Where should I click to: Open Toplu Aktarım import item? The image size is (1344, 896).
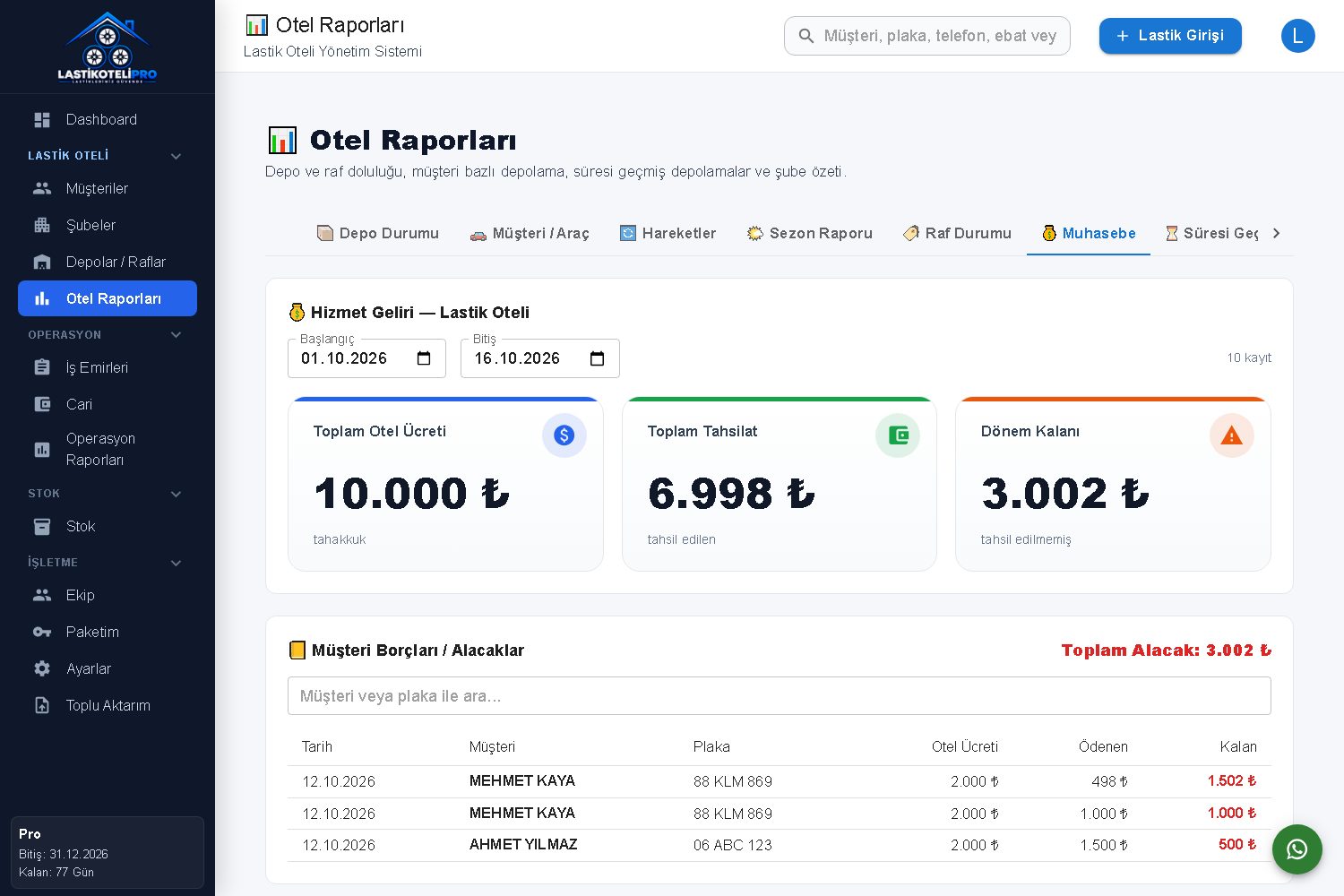(x=108, y=705)
